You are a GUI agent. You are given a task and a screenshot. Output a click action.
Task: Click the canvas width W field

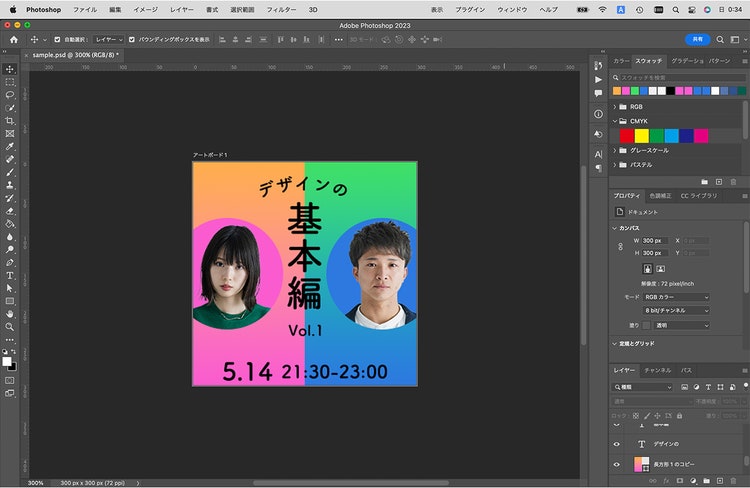click(x=654, y=241)
